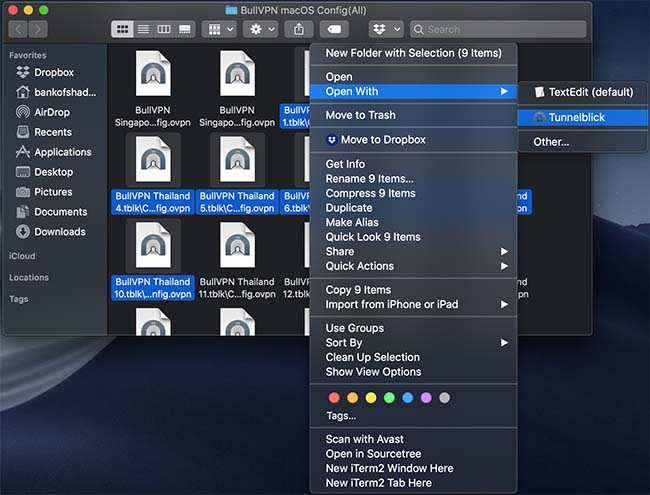Expand the Sort By submenu
The width and height of the screenshot is (650, 495).
pyautogui.click(x=413, y=342)
